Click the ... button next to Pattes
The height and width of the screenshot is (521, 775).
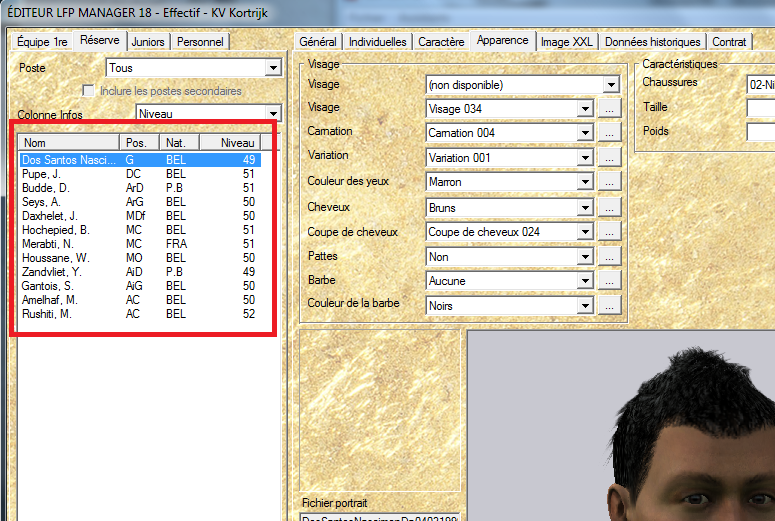[x=609, y=257]
